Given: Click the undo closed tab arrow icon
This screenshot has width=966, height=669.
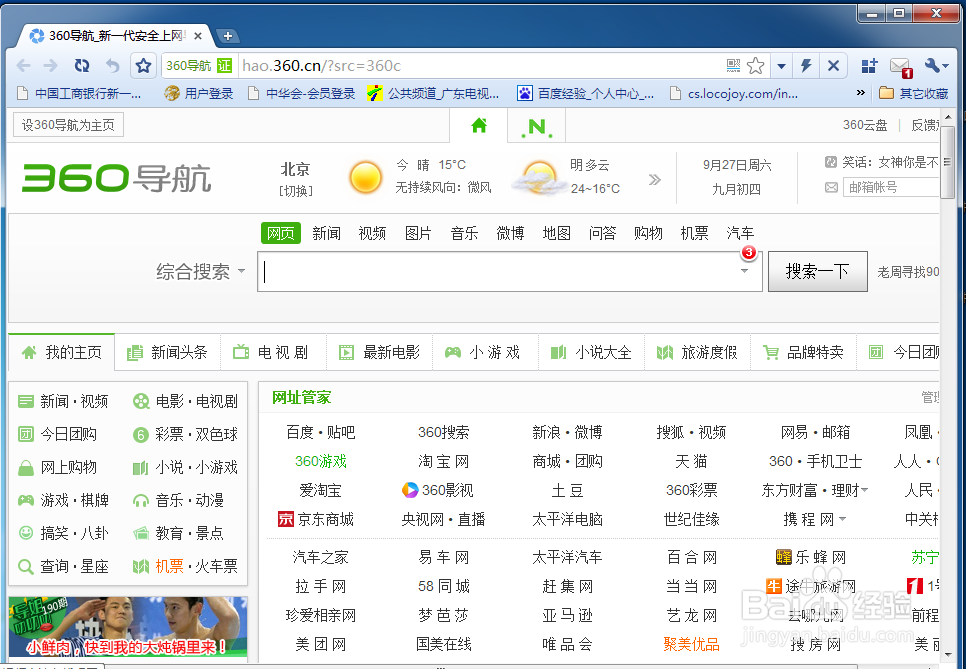Looking at the screenshot, I should [112, 65].
